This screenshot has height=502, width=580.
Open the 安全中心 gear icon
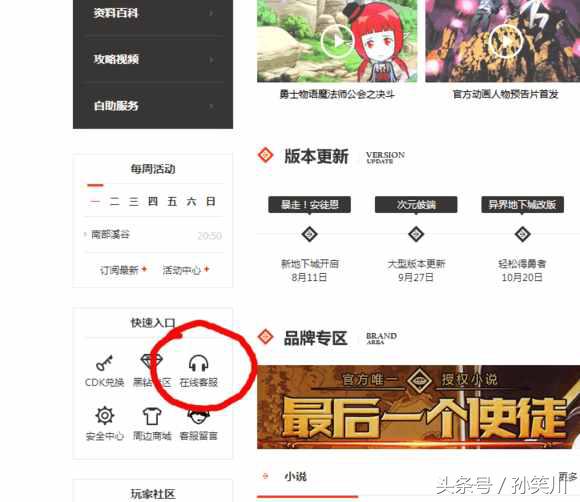pyautogui.click(x=105, y=416)
